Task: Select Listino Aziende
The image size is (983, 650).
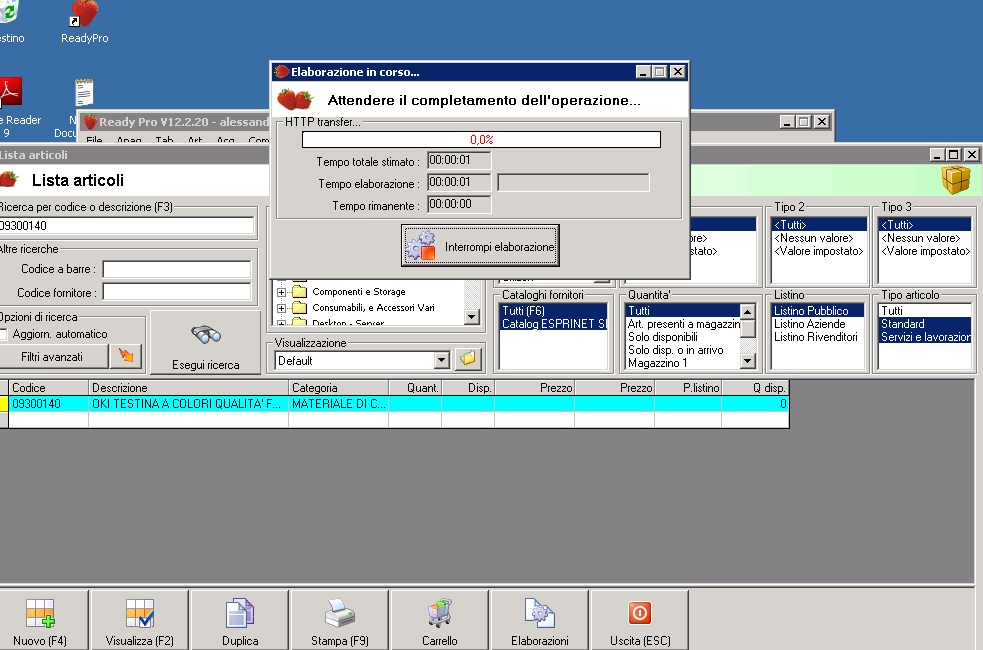Action: [x=817, y=323]
